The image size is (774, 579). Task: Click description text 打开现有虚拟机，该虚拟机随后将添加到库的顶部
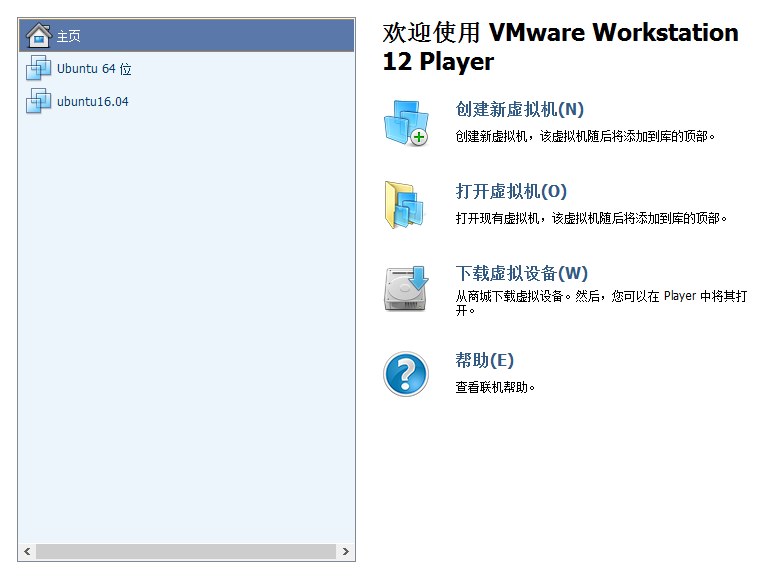click(x=591, y=218)
